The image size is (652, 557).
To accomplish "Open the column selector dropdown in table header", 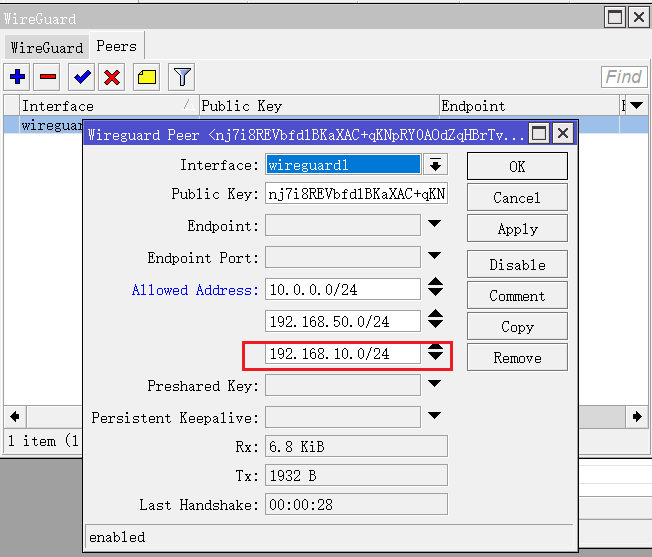I will tap(636, 105).
